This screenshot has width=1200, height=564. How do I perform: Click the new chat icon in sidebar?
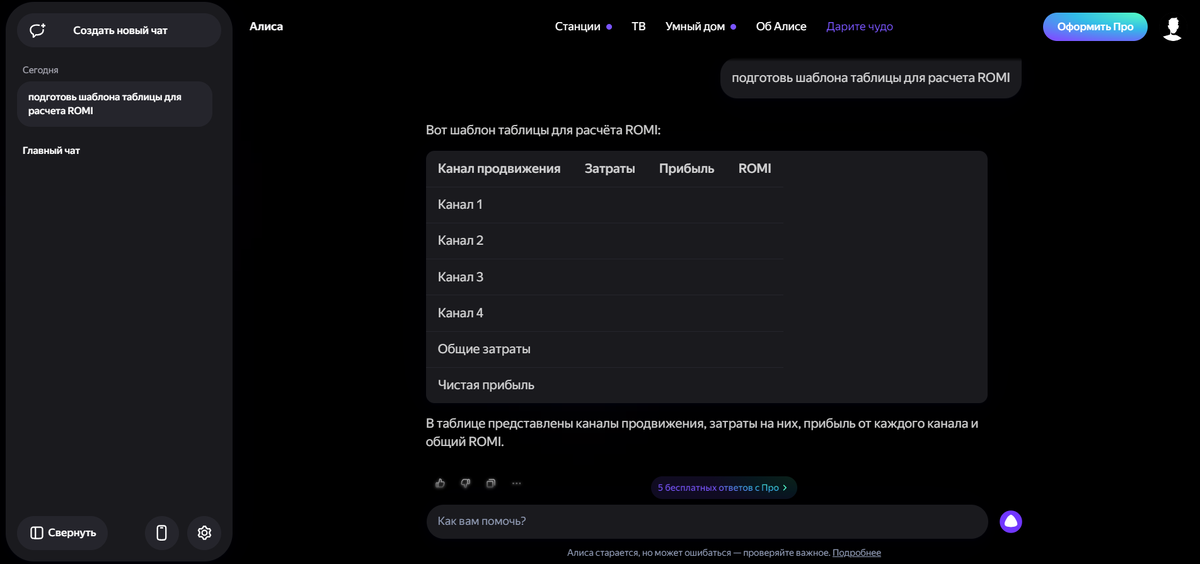pyautogui.click(x=38, y=31)
